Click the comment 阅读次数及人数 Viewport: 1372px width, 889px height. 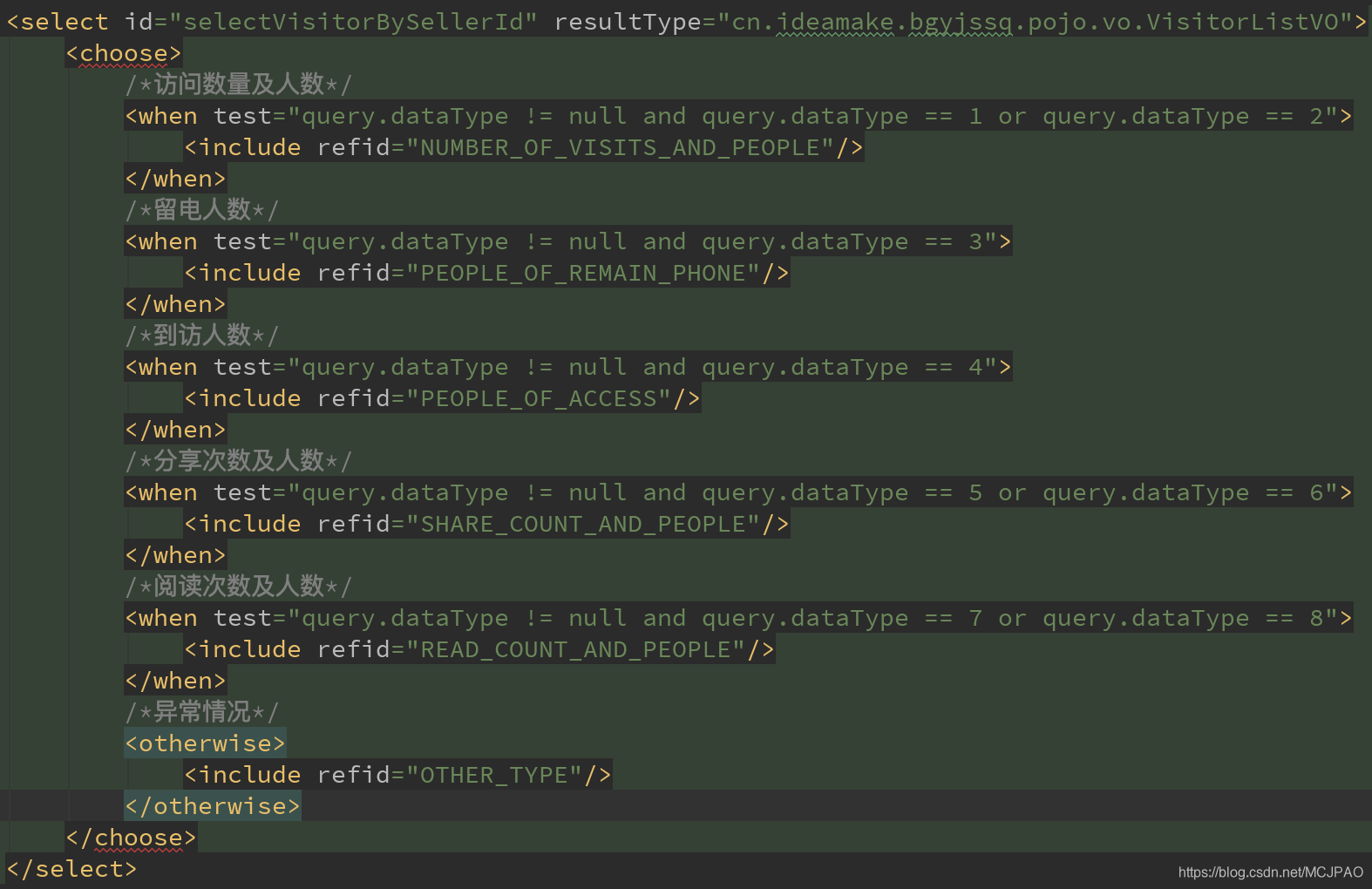tap(239, 587)
